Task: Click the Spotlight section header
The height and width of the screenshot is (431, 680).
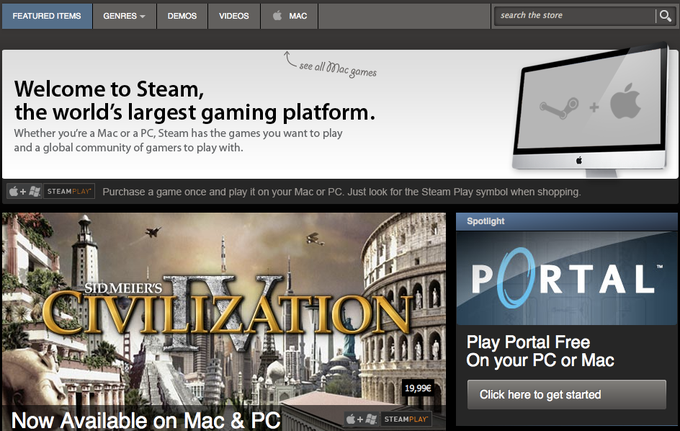Action: click(x=567, y=221)
